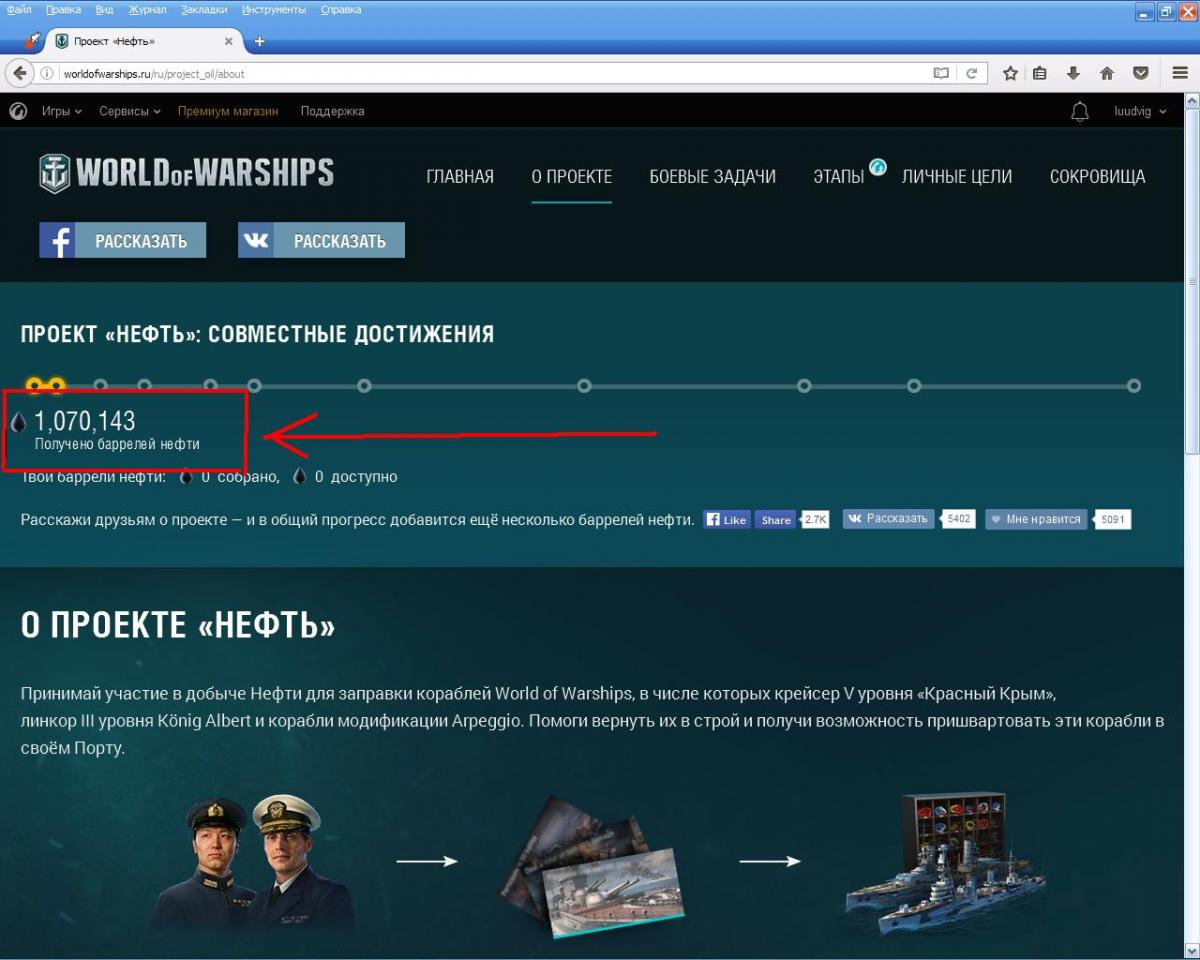The image size is (1200, 960).
Task: Expand the Сервисы dropdown
Action: [x=130, y=111]
